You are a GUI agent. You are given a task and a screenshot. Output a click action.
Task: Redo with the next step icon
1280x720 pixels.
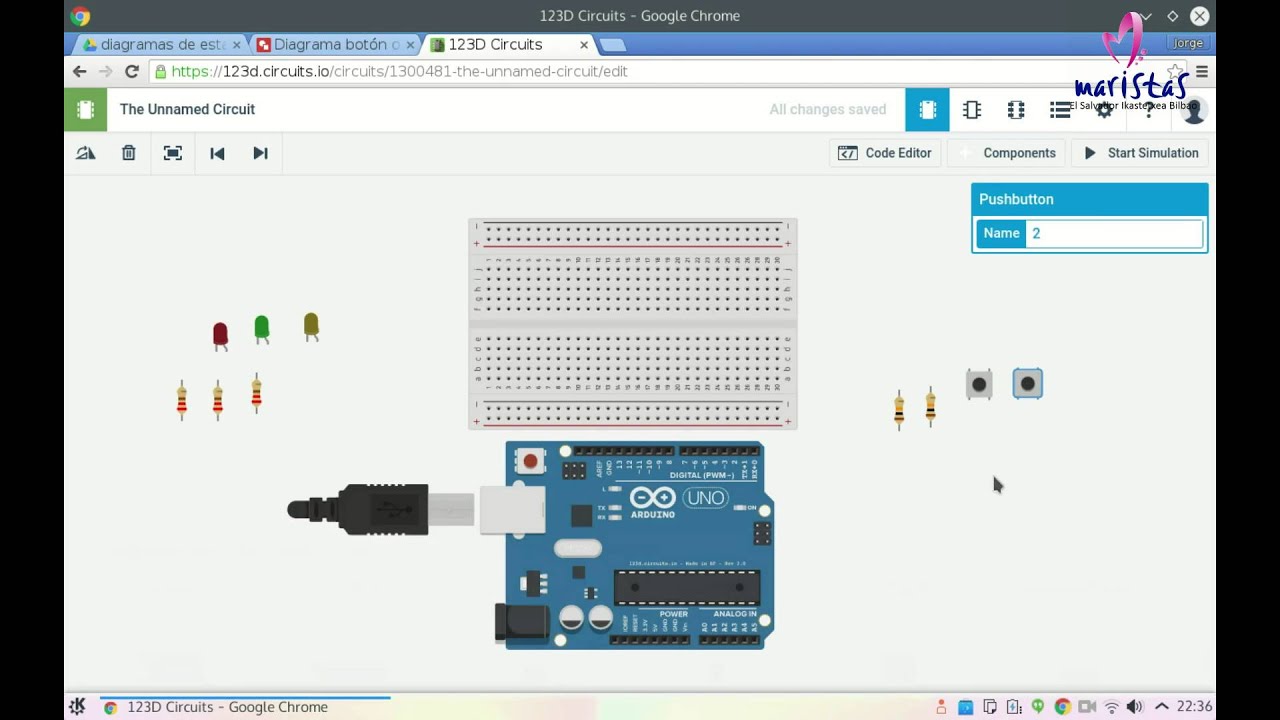260,153
